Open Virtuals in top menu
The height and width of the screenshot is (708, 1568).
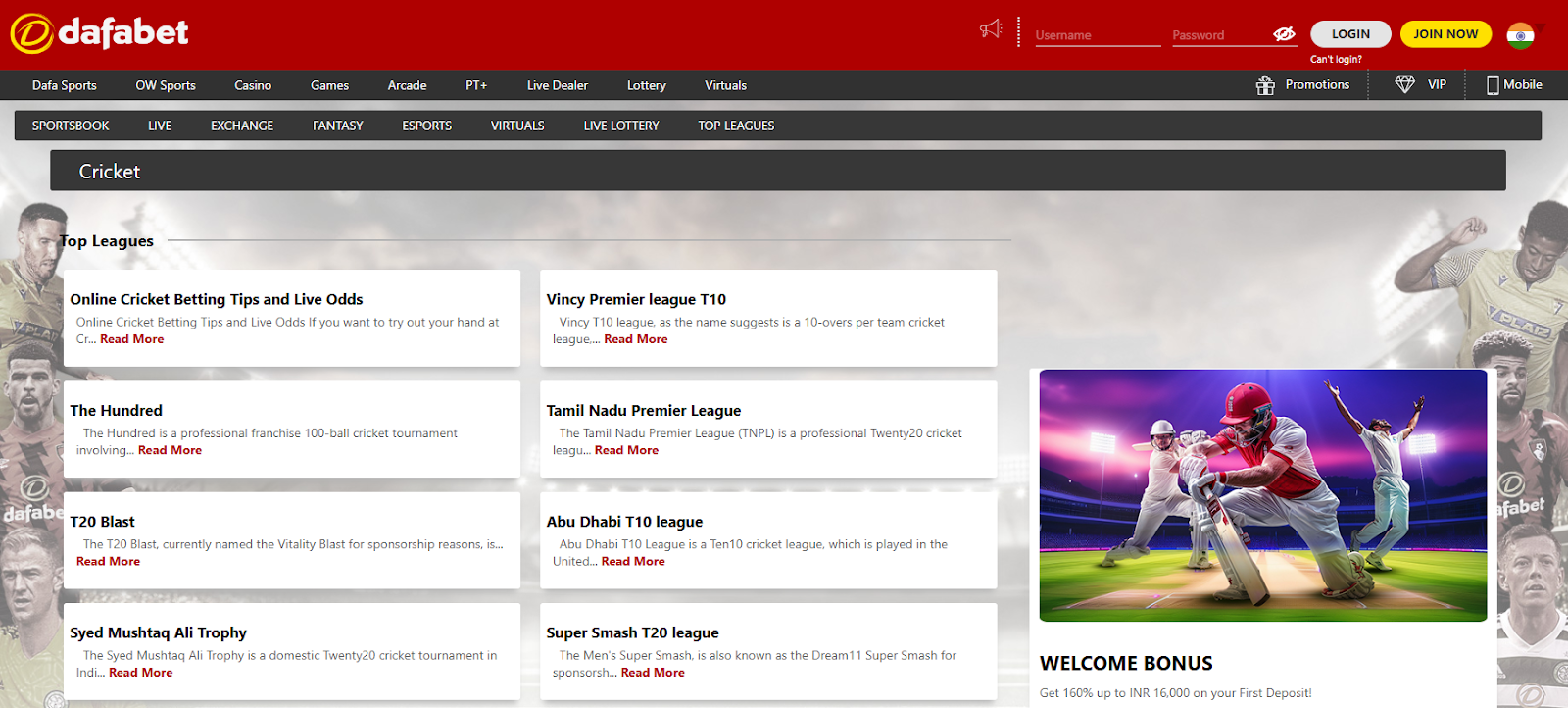(726, 85)
